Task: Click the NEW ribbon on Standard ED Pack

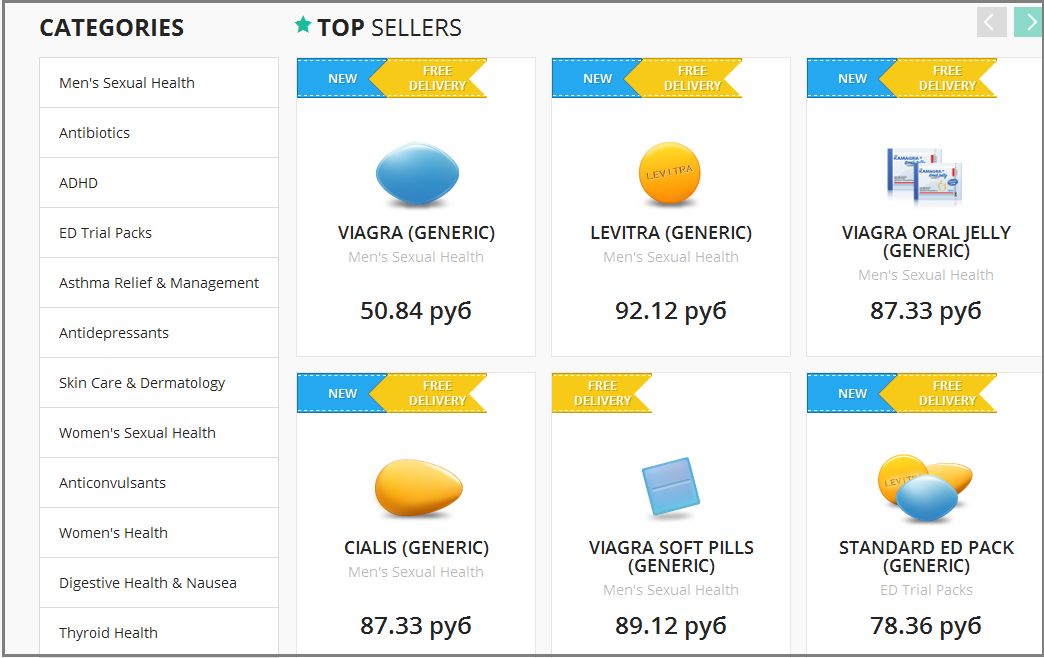Action: pyautogui.click(x=851, y=393)
